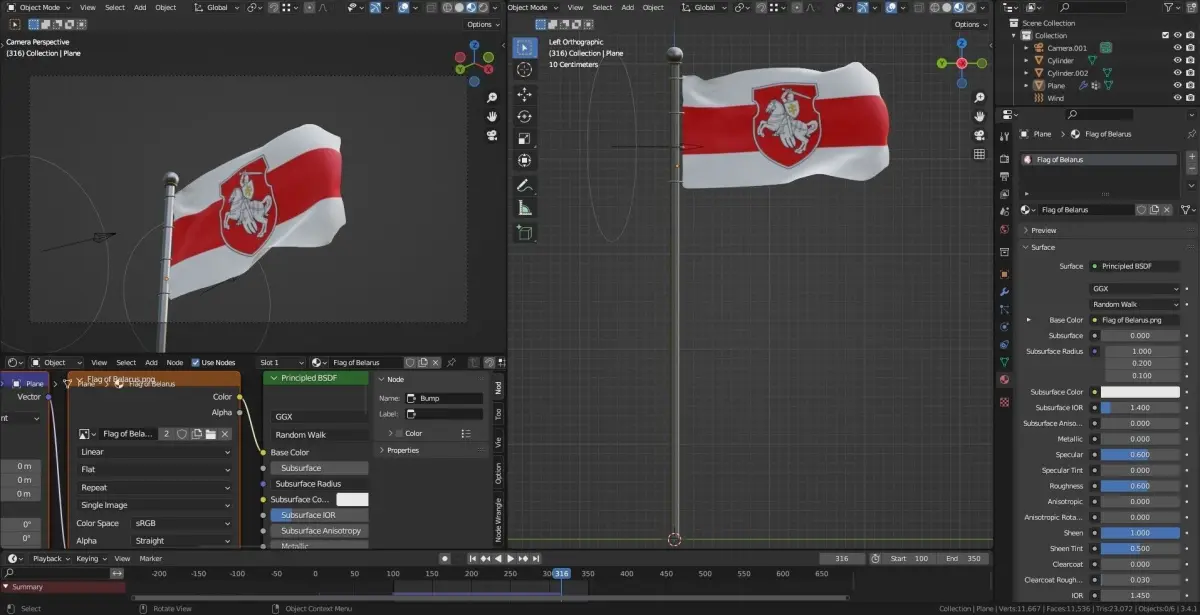1200x615 pixels.
Task: Click the zoom magnifier in left camera viewport
Action: point(492,98)
